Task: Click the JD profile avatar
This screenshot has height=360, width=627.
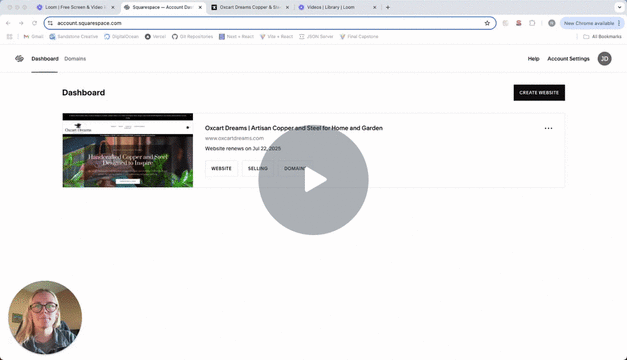Action: pos(604,59)
